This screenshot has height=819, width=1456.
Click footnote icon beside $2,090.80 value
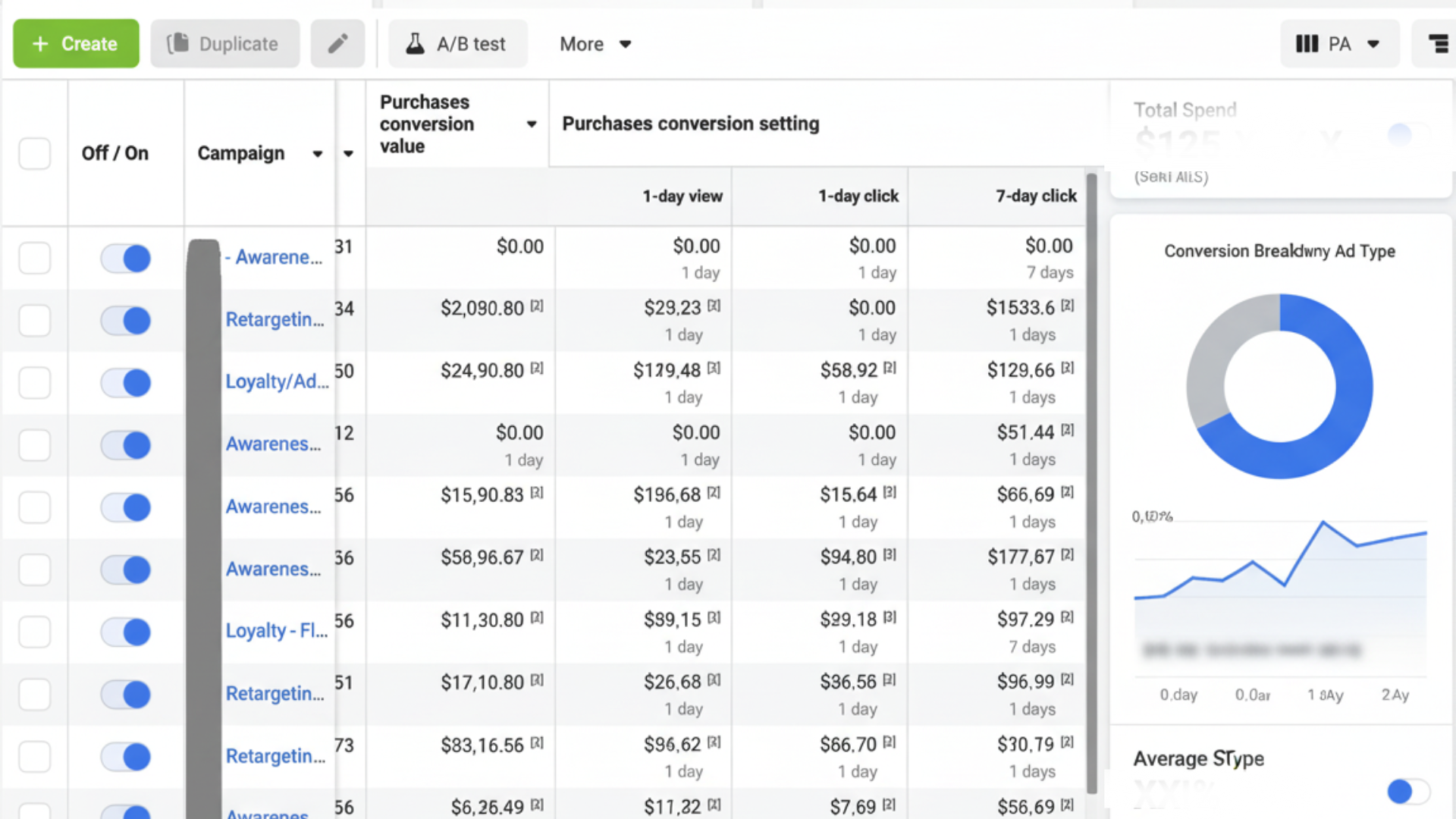pyautogui.click(x=537, y=306)
